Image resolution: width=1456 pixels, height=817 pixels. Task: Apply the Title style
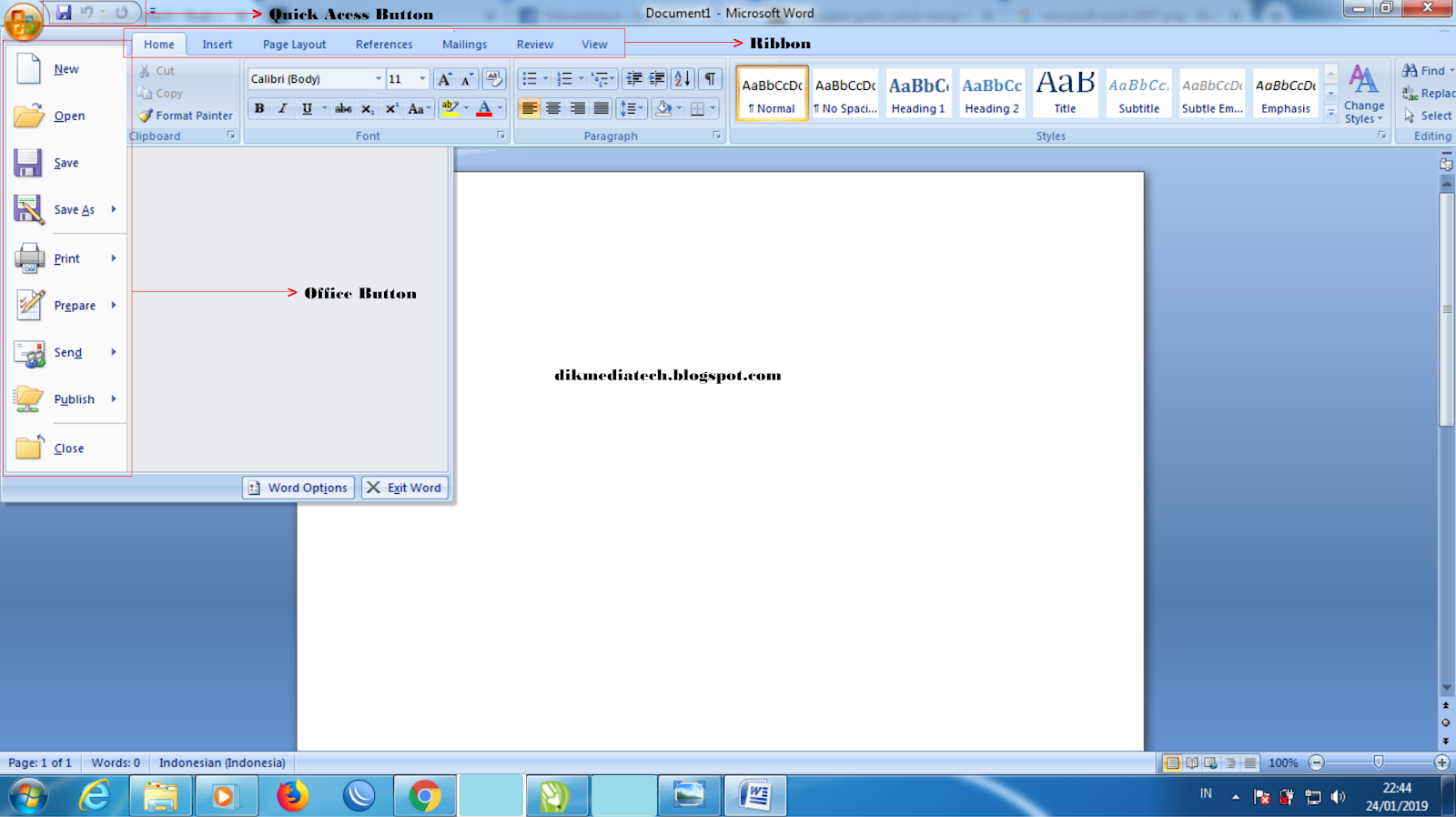(1065, 94)
